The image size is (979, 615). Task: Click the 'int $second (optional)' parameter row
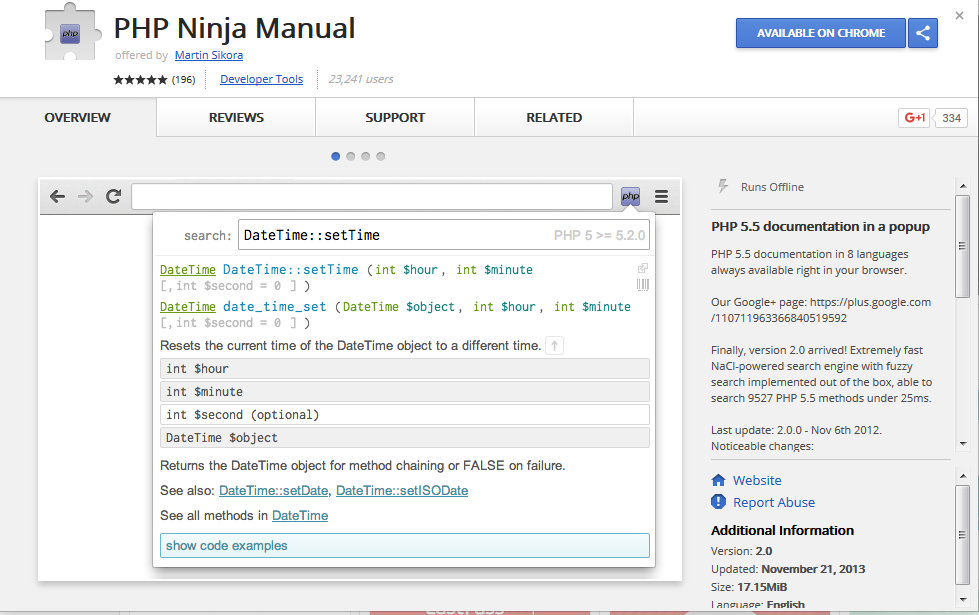pos(405,415)
